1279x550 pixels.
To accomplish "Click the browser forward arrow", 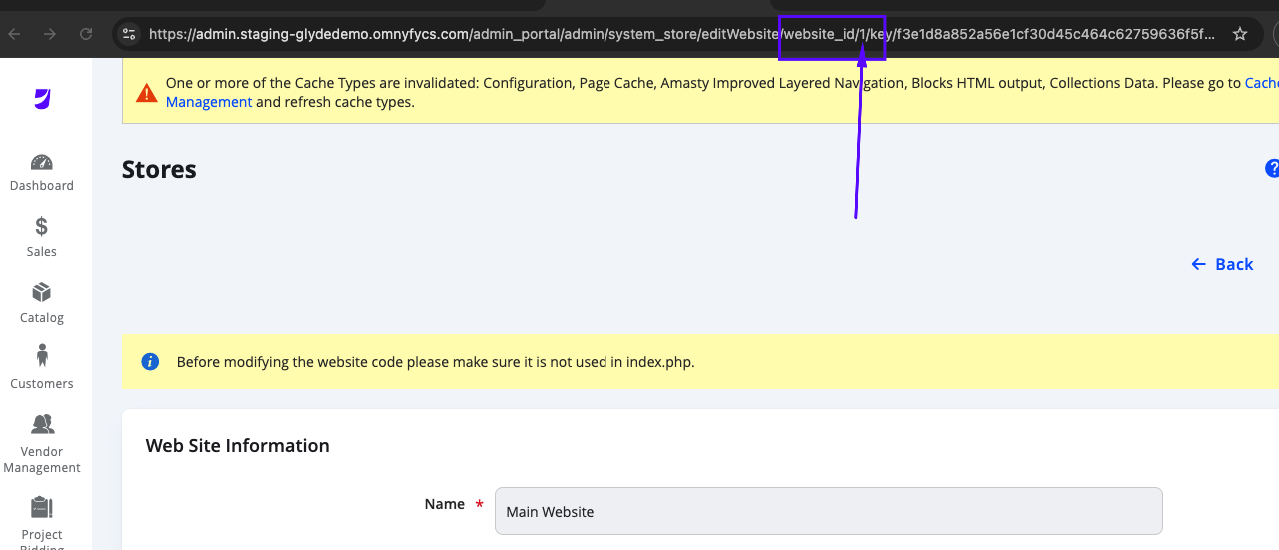I will pyautogui.click(x=50, y=34).
